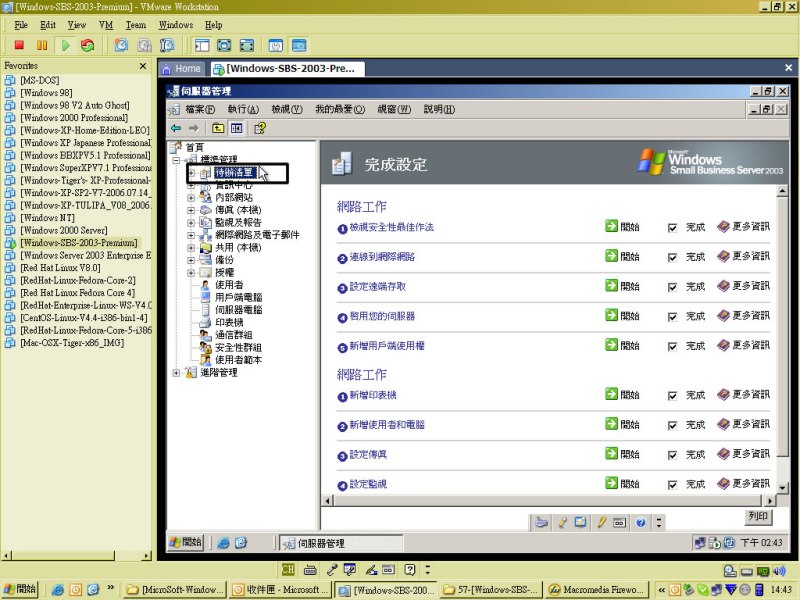Expand the 監視及報告 tree node
800x600 pixels.
[191, 222]
